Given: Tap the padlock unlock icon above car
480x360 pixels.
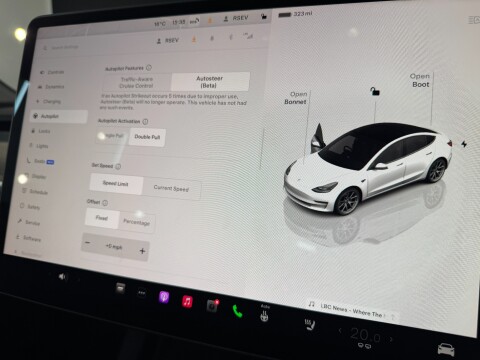Looking at the screenshot, I should [x=375, y=91].
